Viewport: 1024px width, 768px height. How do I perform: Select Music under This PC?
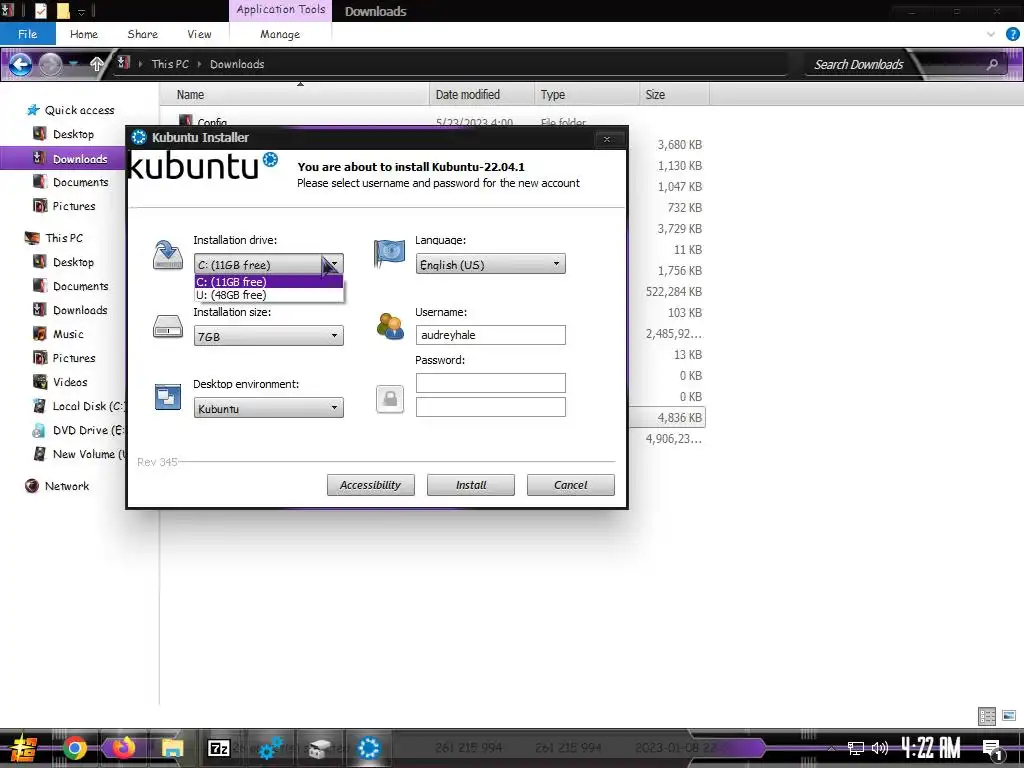(x=68, y=334)
